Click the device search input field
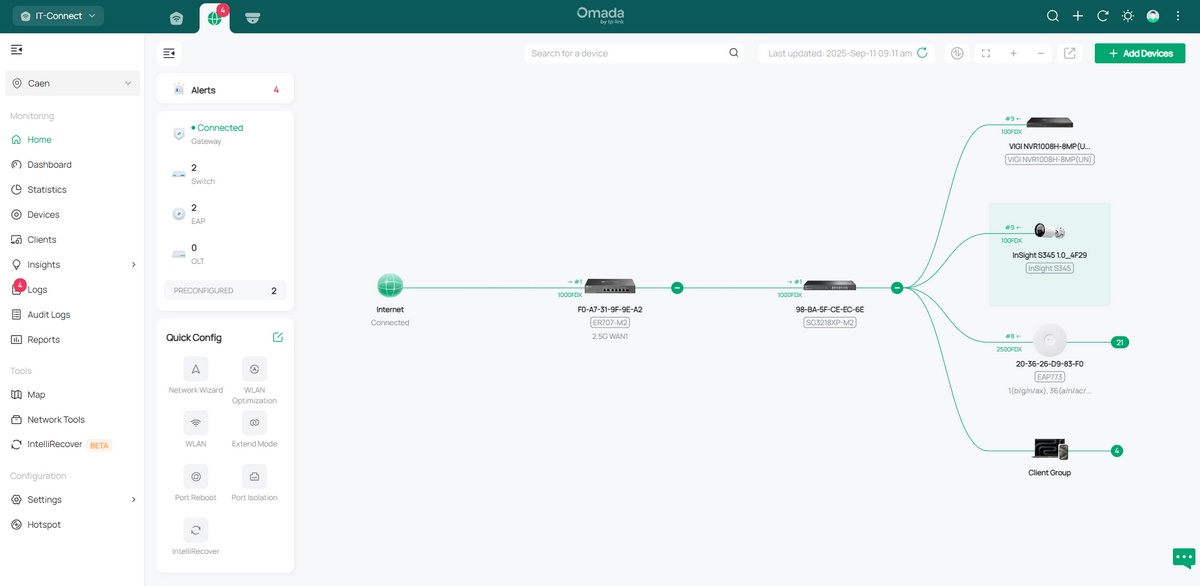The width and height of the screenshot is (1200, 586). (630, 52)
